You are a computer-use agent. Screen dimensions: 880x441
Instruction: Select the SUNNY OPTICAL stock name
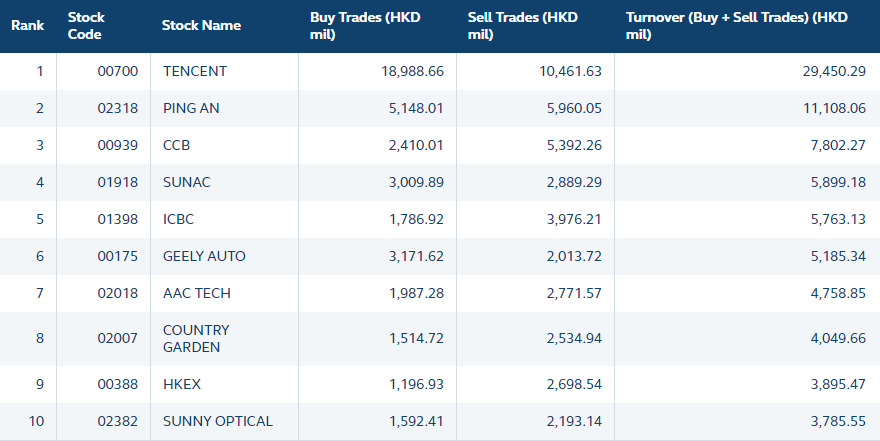(217, 421)
